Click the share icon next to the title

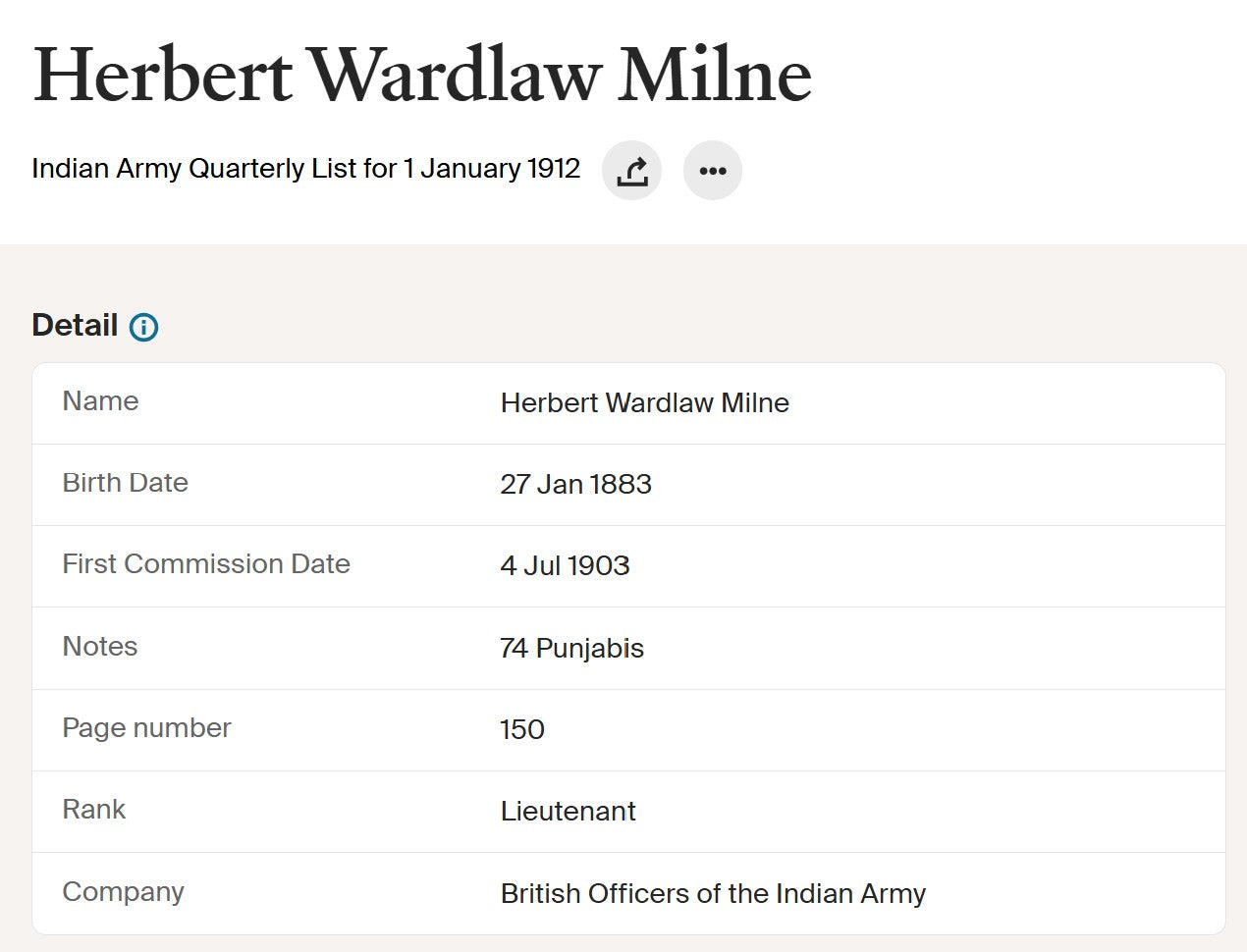coord(631,169)
